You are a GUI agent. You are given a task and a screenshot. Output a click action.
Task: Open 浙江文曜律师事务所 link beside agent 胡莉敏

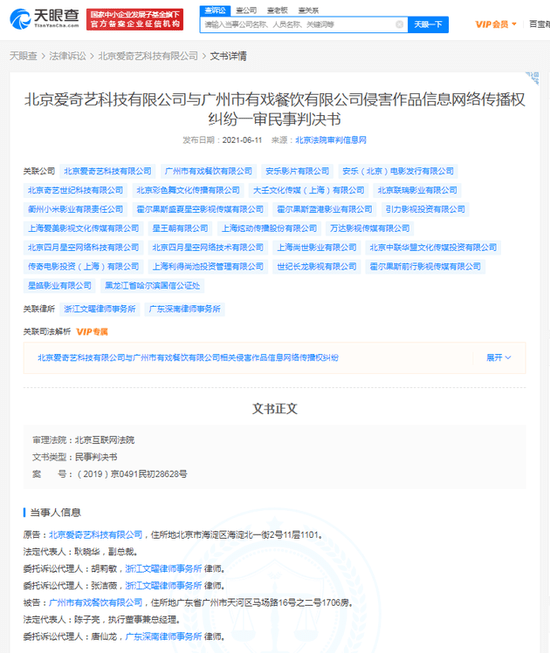(164, 569)
